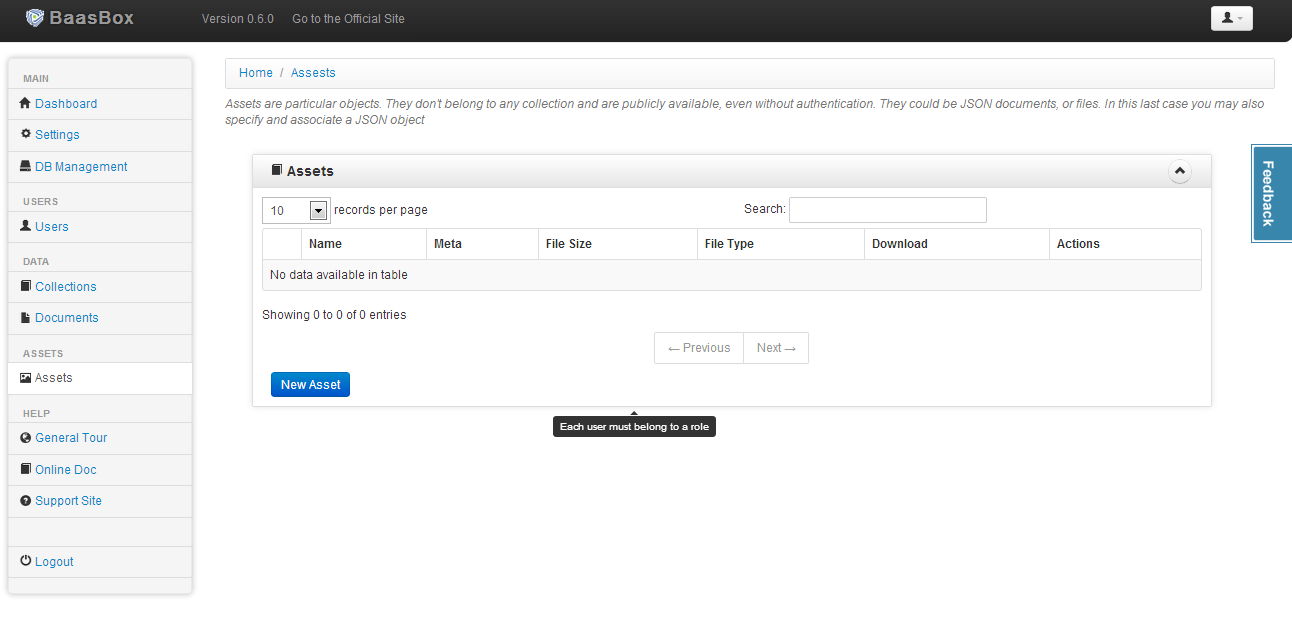Open Settings from the sidebar
Viewport: 1292px width, 632px height.
(x=57, y=135)
